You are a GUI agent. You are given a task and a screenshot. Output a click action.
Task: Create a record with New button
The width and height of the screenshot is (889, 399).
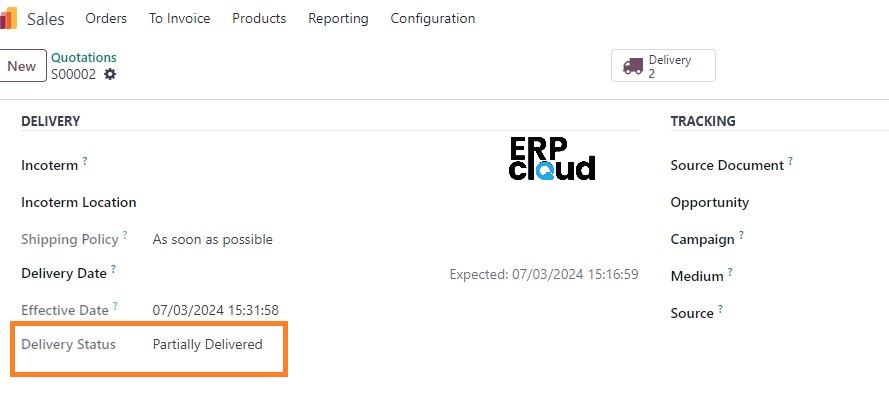click(x=22, y=66)
